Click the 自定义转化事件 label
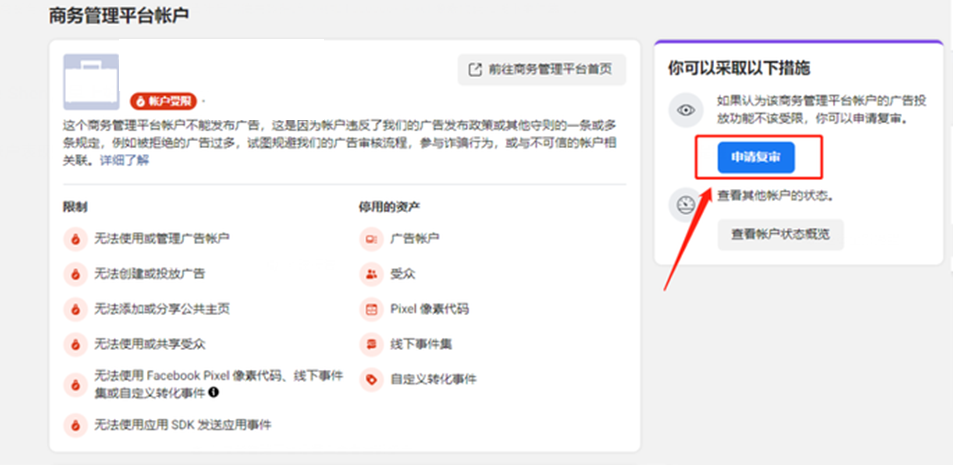 tap(433, 379)
